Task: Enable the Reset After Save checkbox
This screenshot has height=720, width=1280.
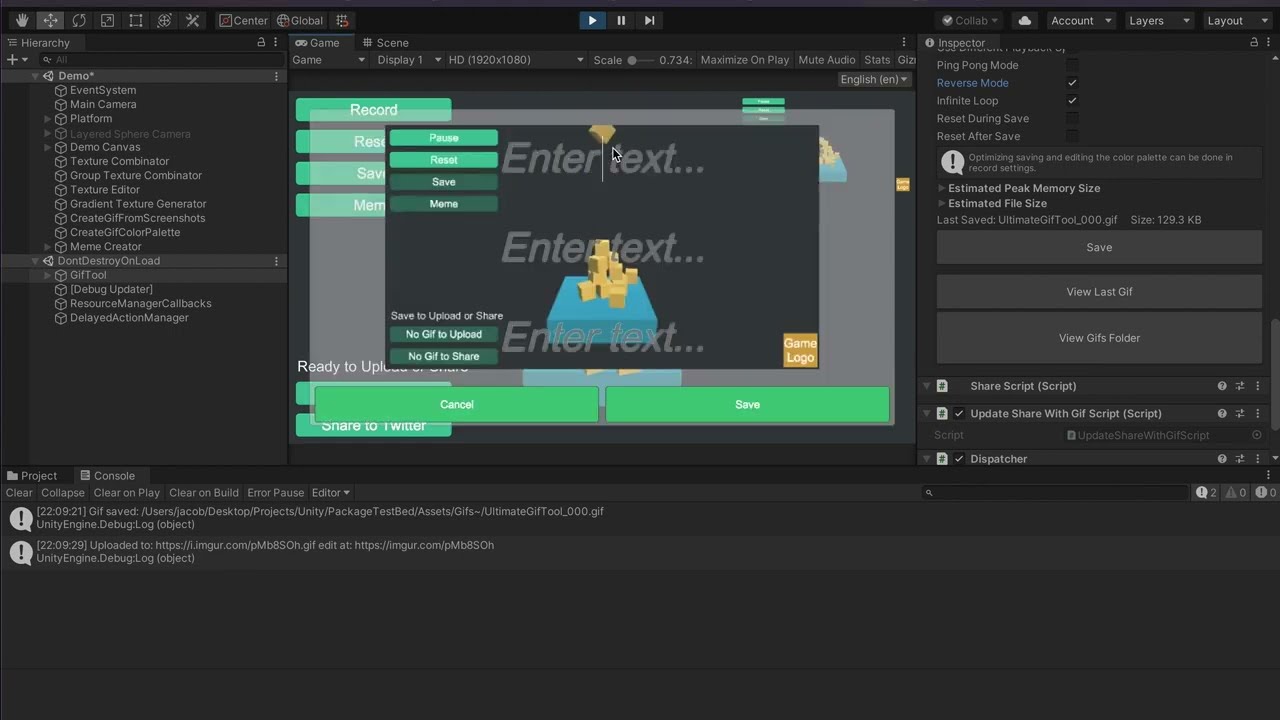Action: tap(1072, 136)
